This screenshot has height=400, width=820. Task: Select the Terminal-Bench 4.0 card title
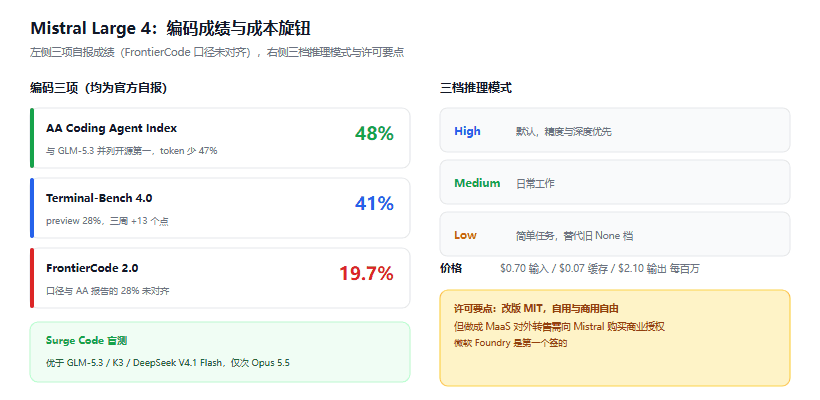(99, 198)
